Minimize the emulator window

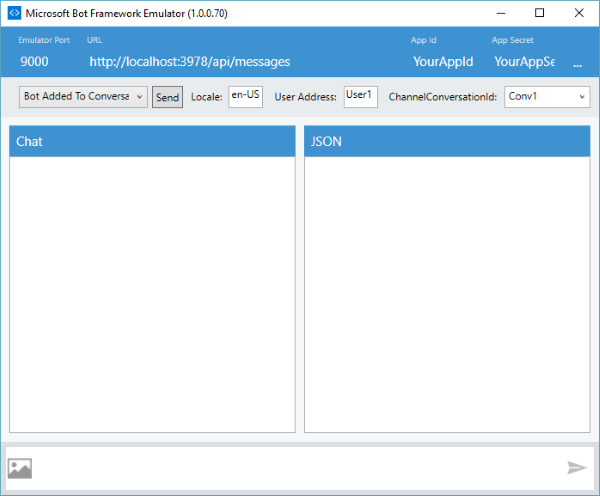(x=501, y=13)
